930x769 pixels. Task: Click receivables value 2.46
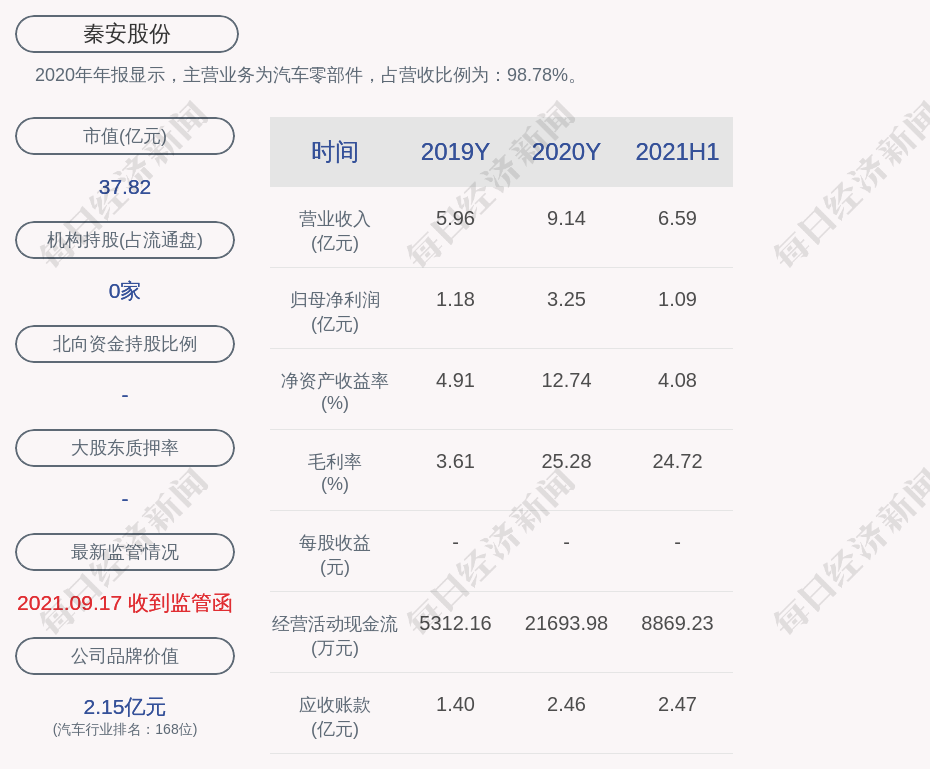click(566, 704)
